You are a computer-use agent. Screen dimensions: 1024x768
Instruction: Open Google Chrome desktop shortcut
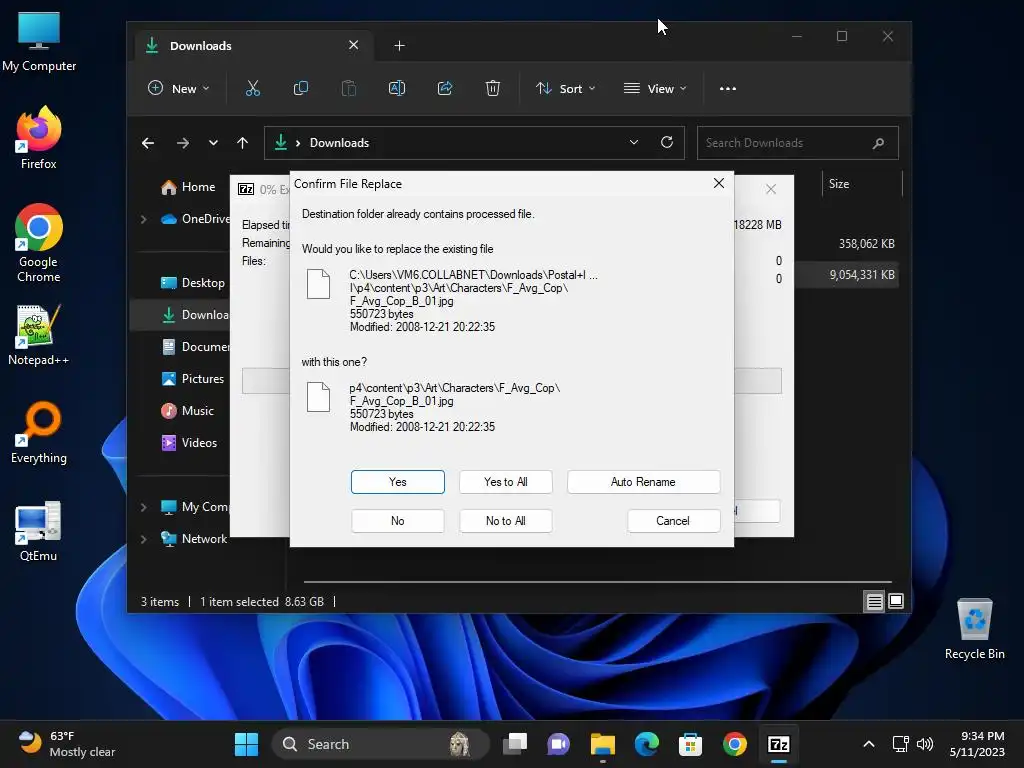[39, 242]
